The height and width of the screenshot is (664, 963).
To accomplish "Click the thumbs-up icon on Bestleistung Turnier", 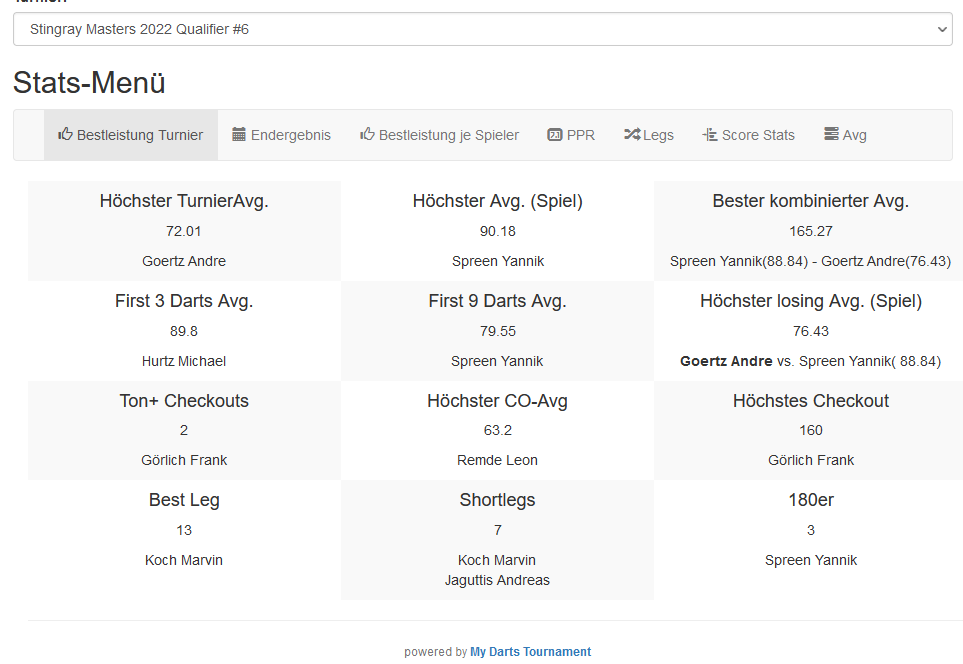I will click(66, 134).
